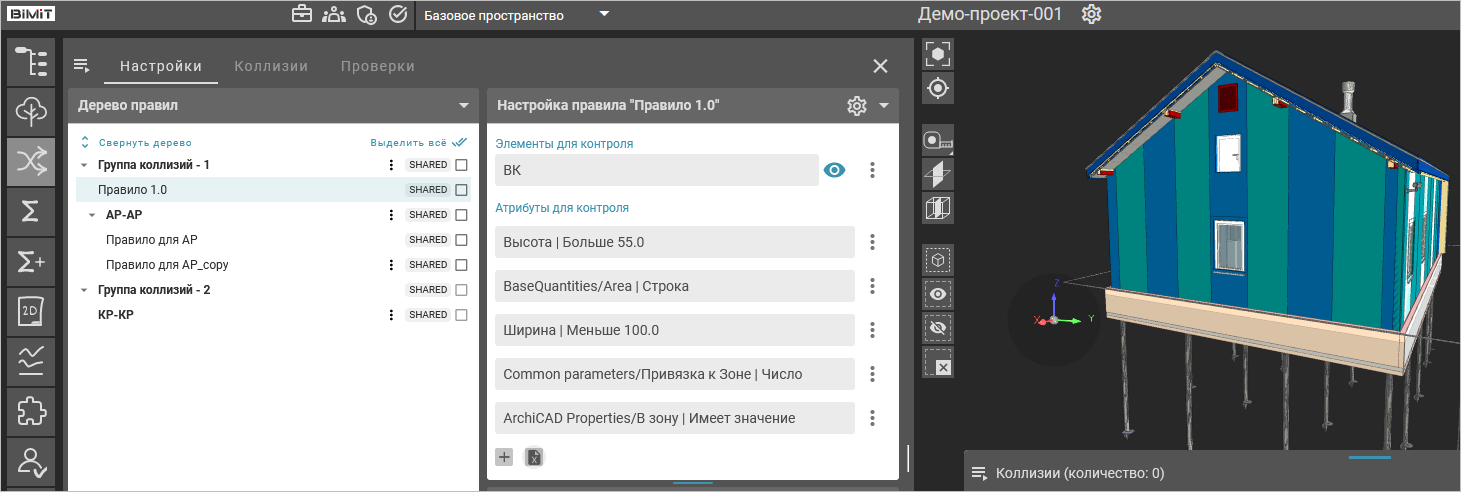The height and width of the screenshot is (492, 1461).
Task: Click Выделить всё to select all
Action: pyautogui.click(x=410, y=143)
